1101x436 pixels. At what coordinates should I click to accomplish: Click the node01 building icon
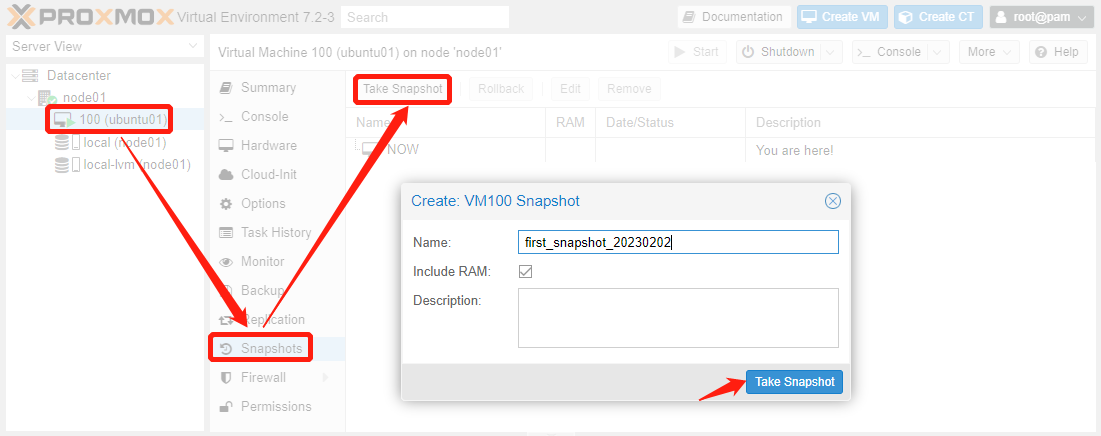[x=47, y=98]
